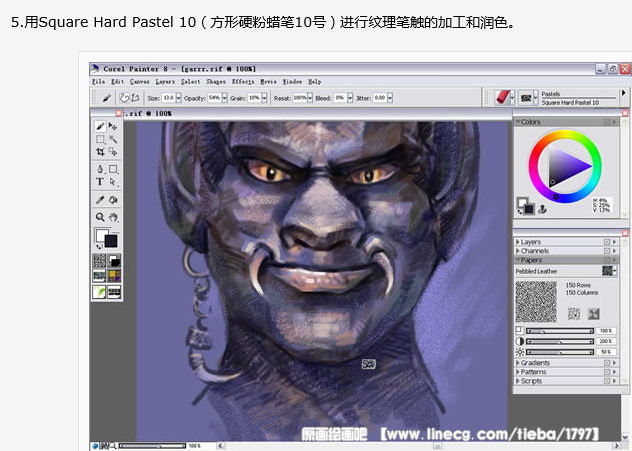Select the Selection Adjuster tool

pos(113,152)
